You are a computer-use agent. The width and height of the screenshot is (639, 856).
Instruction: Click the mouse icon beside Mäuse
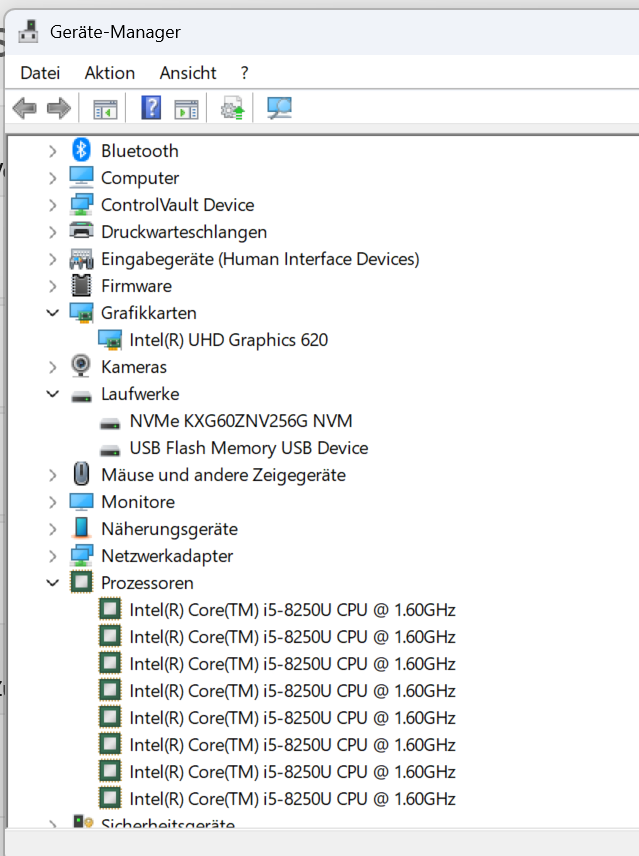point(81,474)
